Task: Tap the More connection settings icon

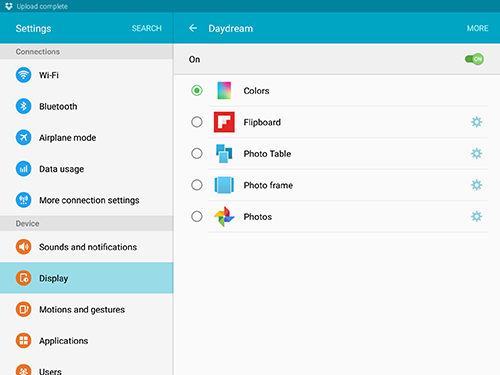Action: (23, 200)
